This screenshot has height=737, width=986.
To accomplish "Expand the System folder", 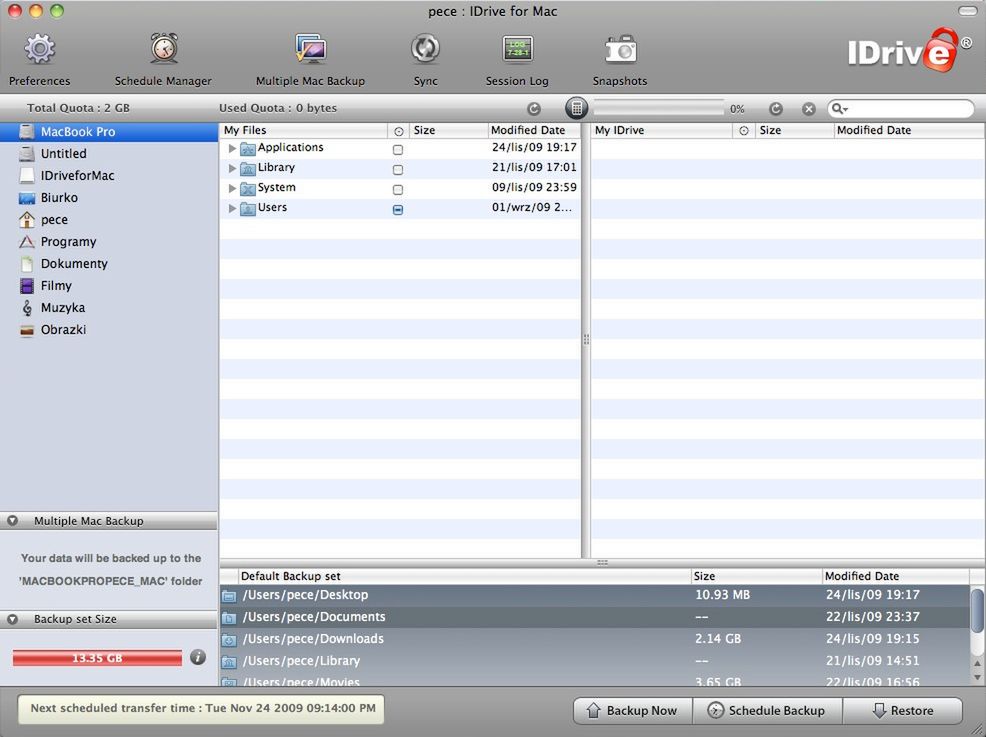I will pos(232,188).
